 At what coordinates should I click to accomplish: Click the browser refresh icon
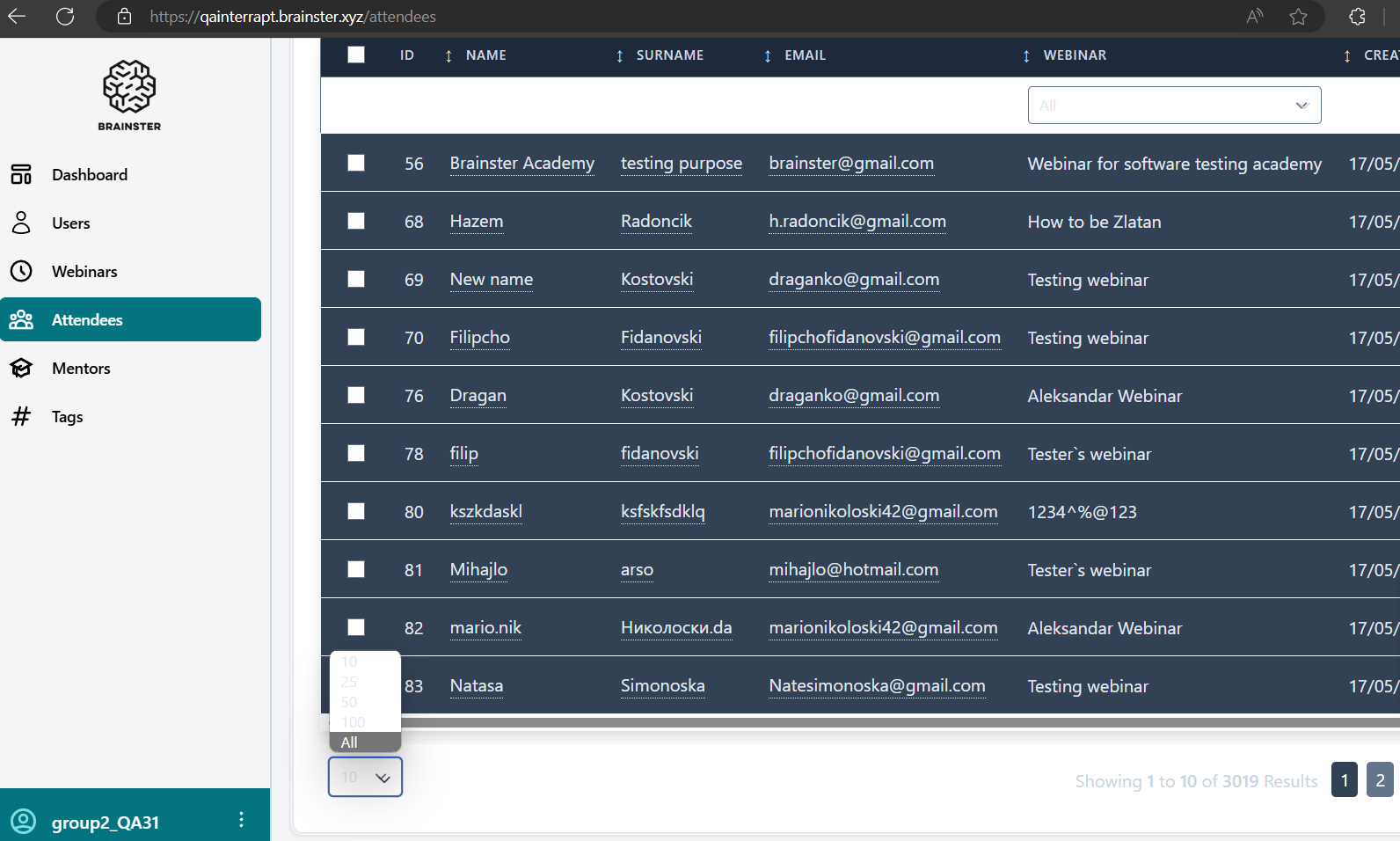coord(65,17)
